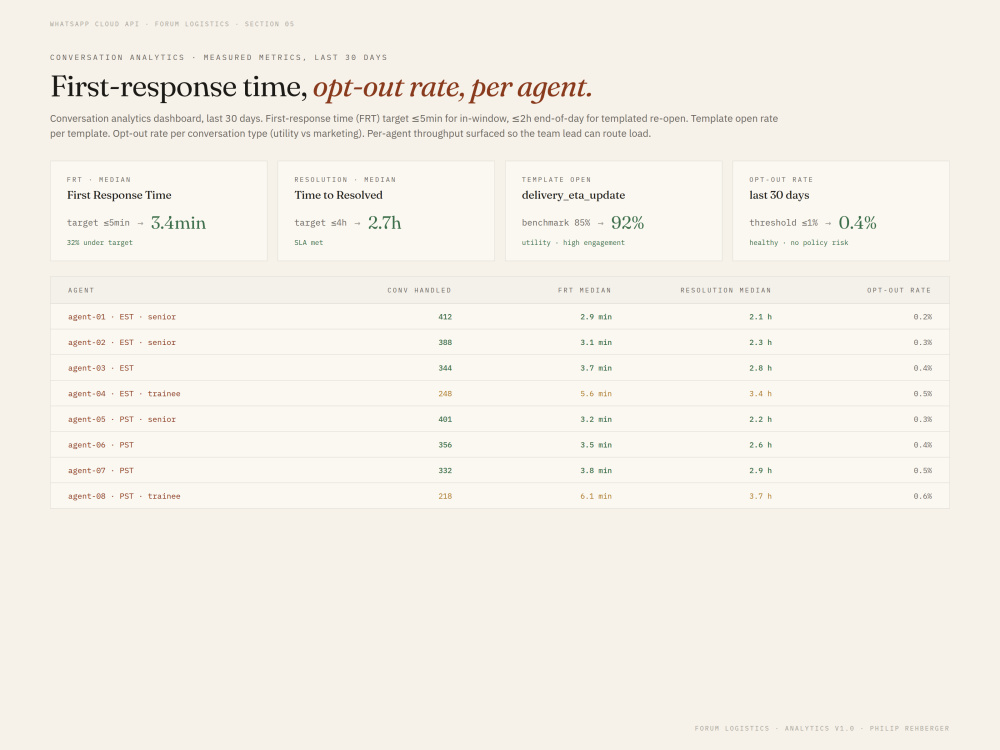Click the CONV HANDLED column header
Viewport: 1000px width, 750px height.
point(419,290)
